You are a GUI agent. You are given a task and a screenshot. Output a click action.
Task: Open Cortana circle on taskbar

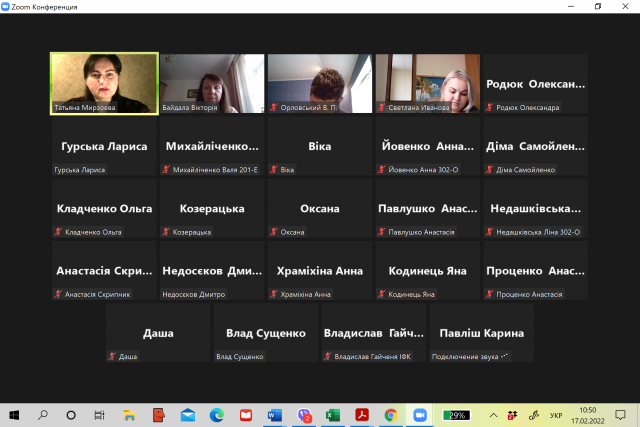(71, 416)
